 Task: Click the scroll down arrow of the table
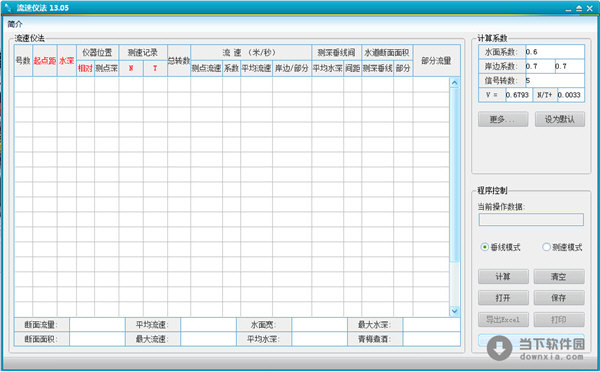point(455,311)
